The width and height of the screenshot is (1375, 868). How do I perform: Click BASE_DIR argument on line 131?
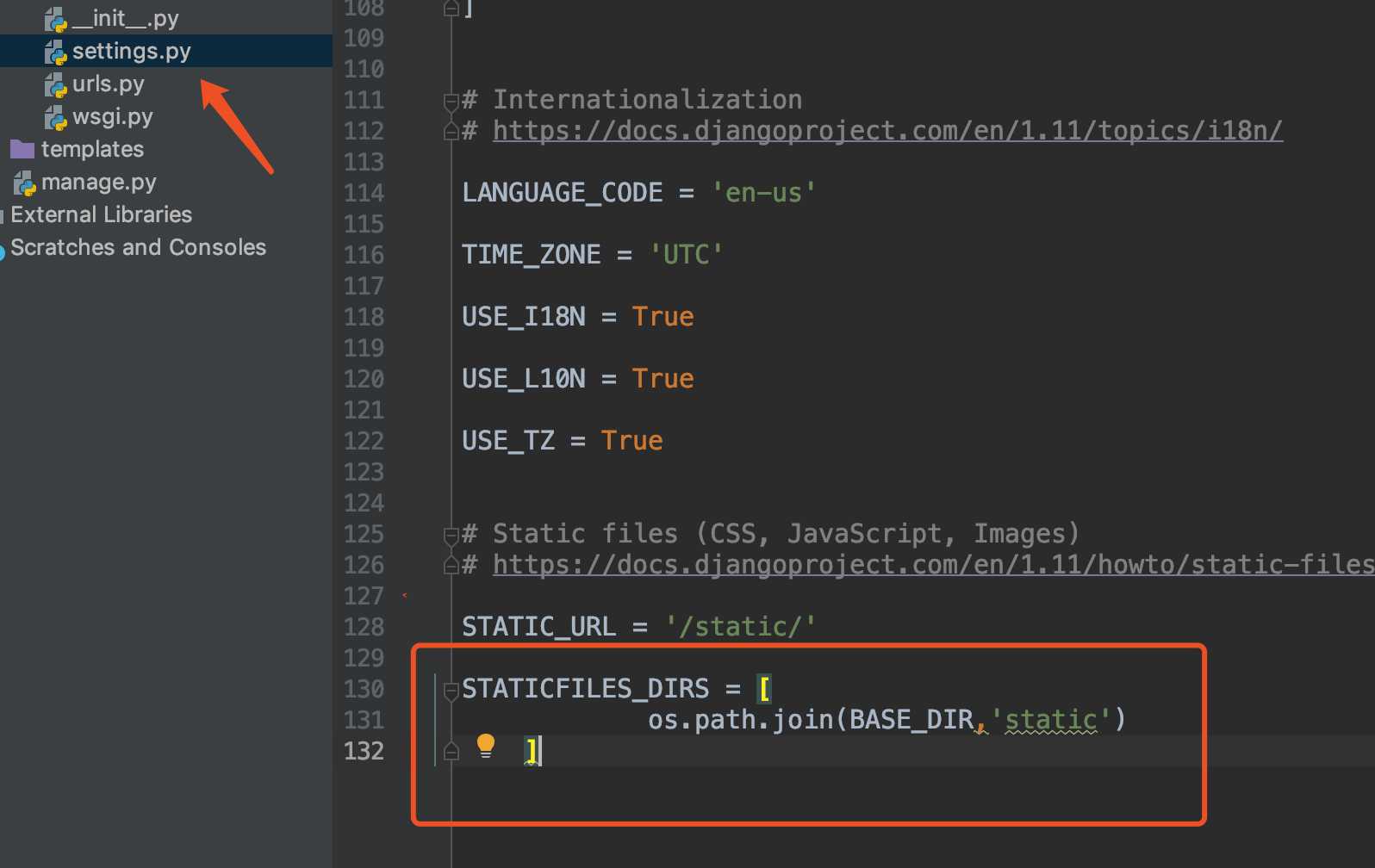point(911,720)
